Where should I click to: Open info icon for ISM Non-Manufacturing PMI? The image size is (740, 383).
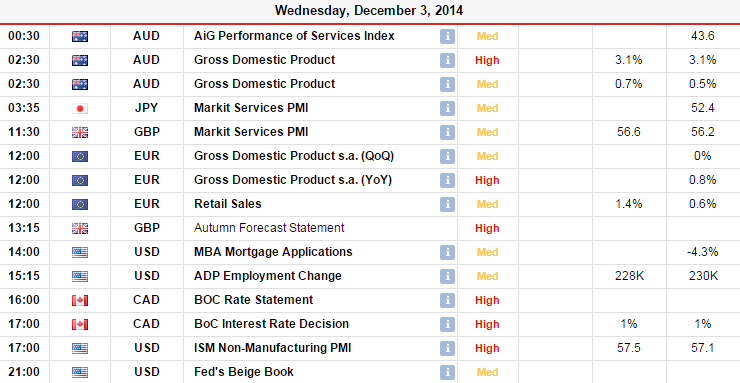[x=447, y=349]
